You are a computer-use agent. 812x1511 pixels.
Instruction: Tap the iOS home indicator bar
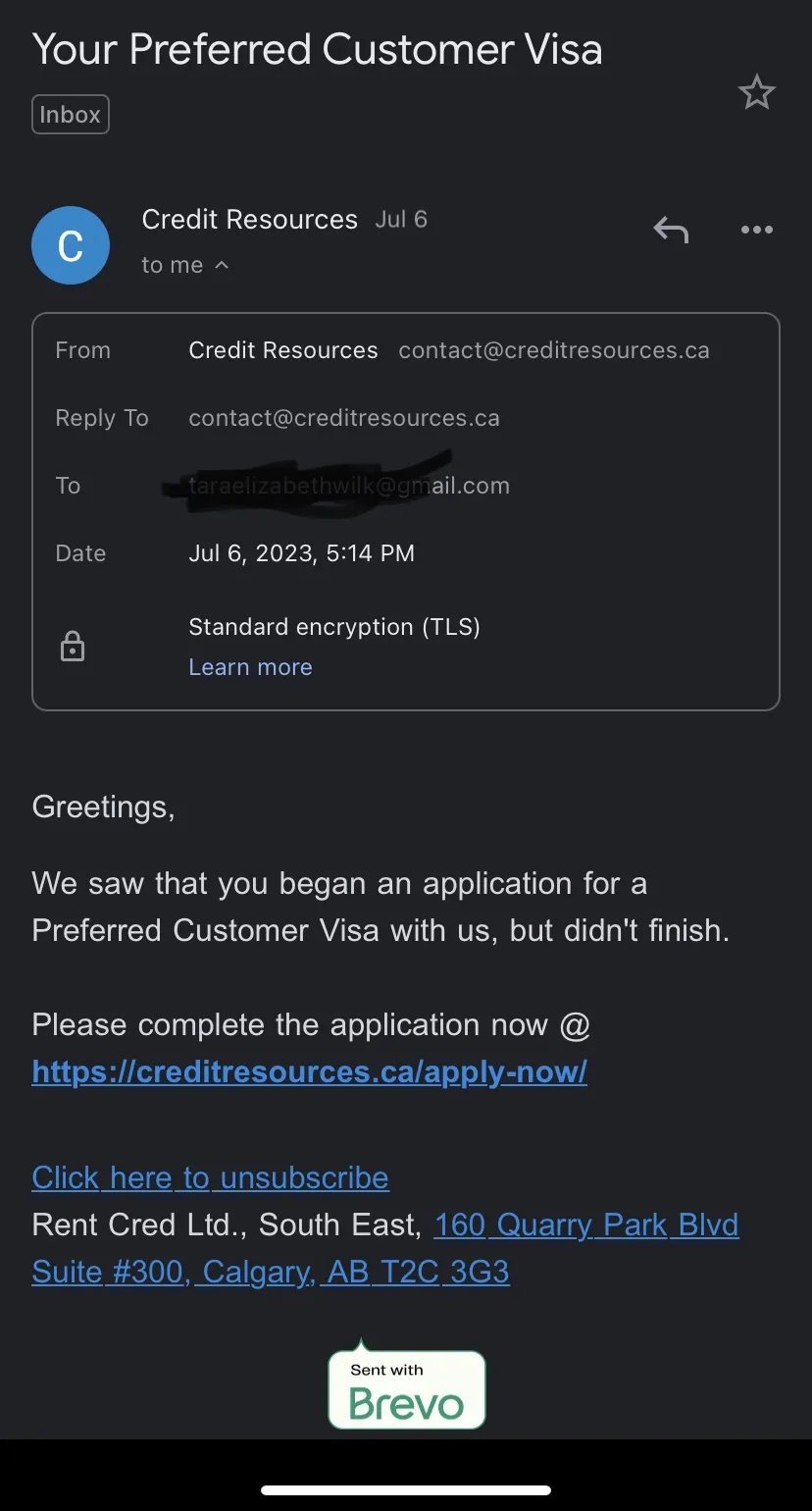click(x=406, y=1490)
